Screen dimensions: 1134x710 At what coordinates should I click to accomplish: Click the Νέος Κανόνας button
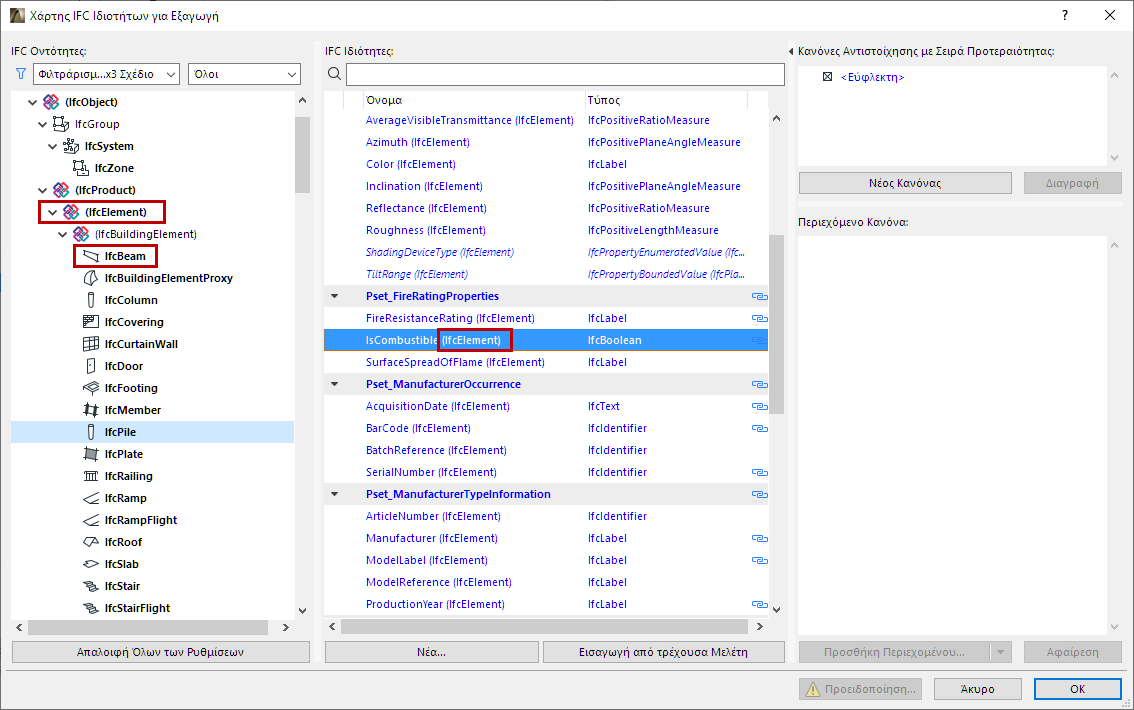(905, 184)
